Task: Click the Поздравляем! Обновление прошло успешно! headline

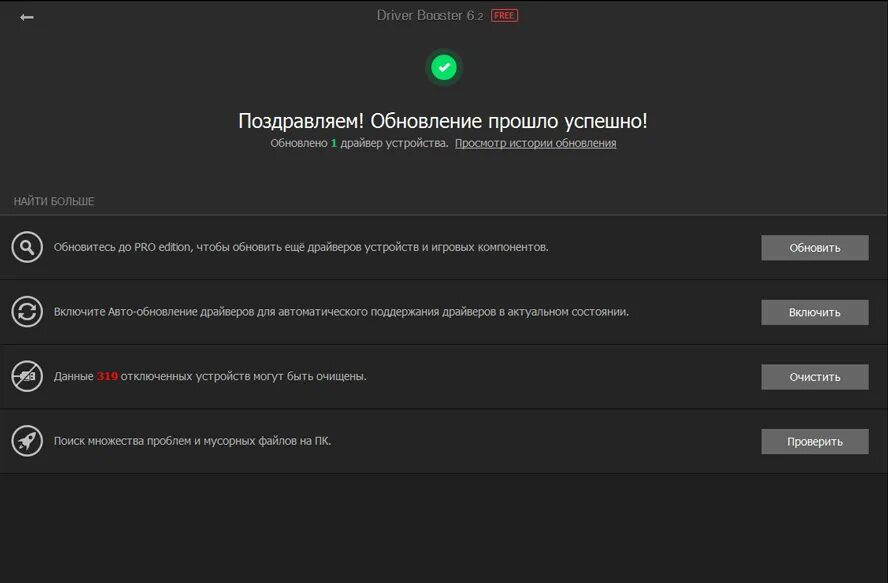Action: [443, 121]
